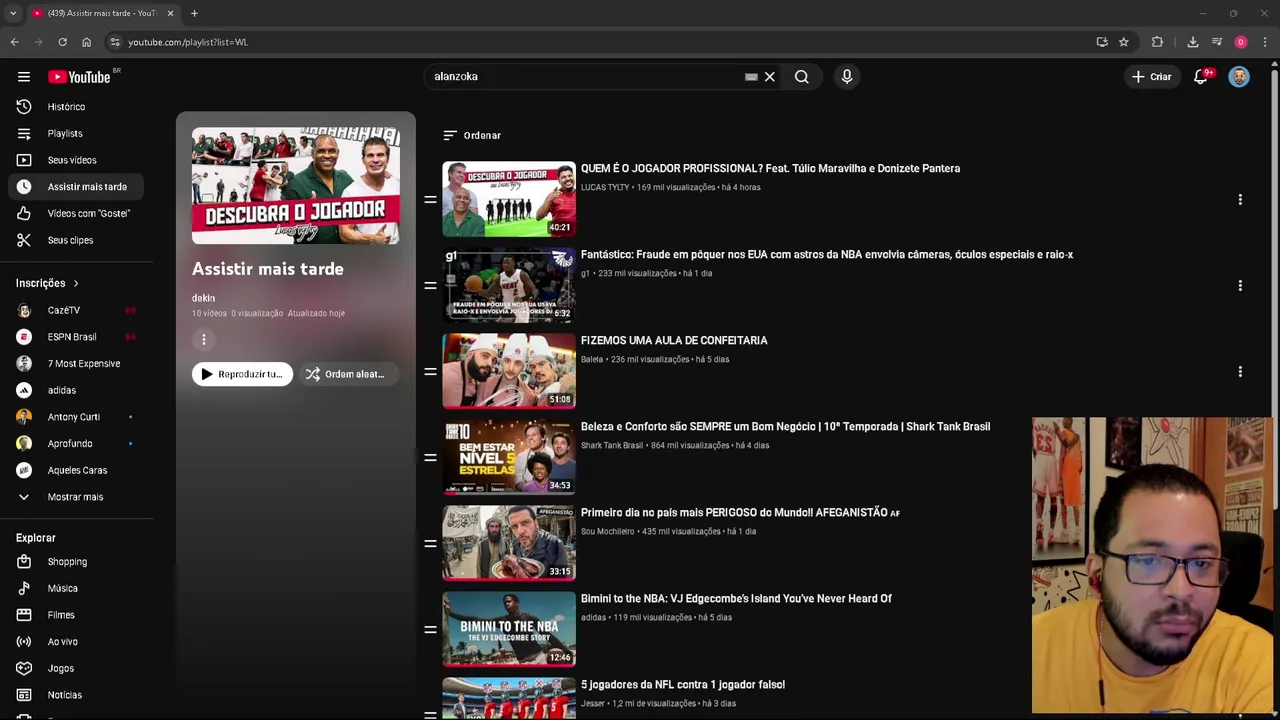Screen dimensions: 1280x720
Task: Select Assistir mais tarde in the sidebar
Action: pos(77,187)
